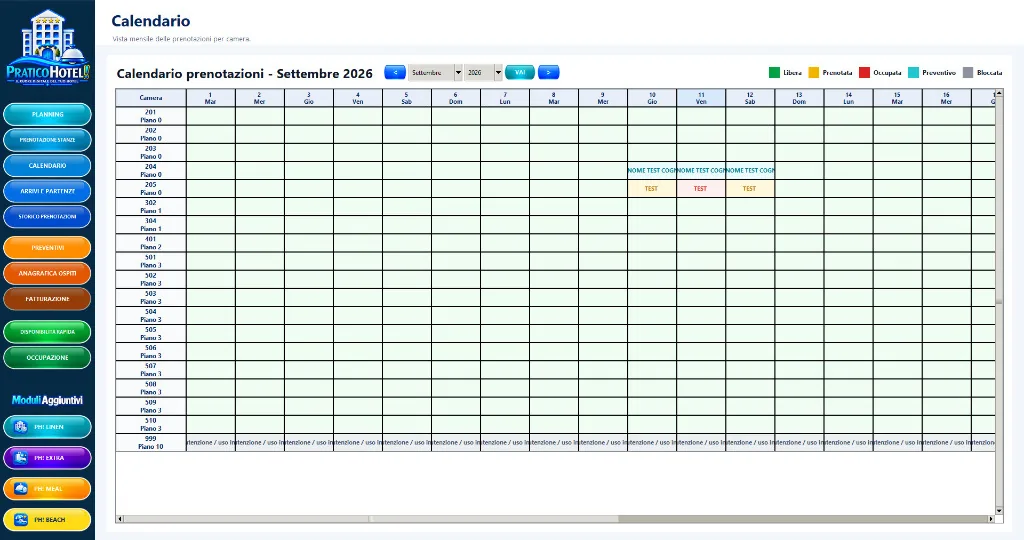Click the red Occupata legend swatch
The height and width of the screenshot is (540, 1024).
click(x=865, y=72)
